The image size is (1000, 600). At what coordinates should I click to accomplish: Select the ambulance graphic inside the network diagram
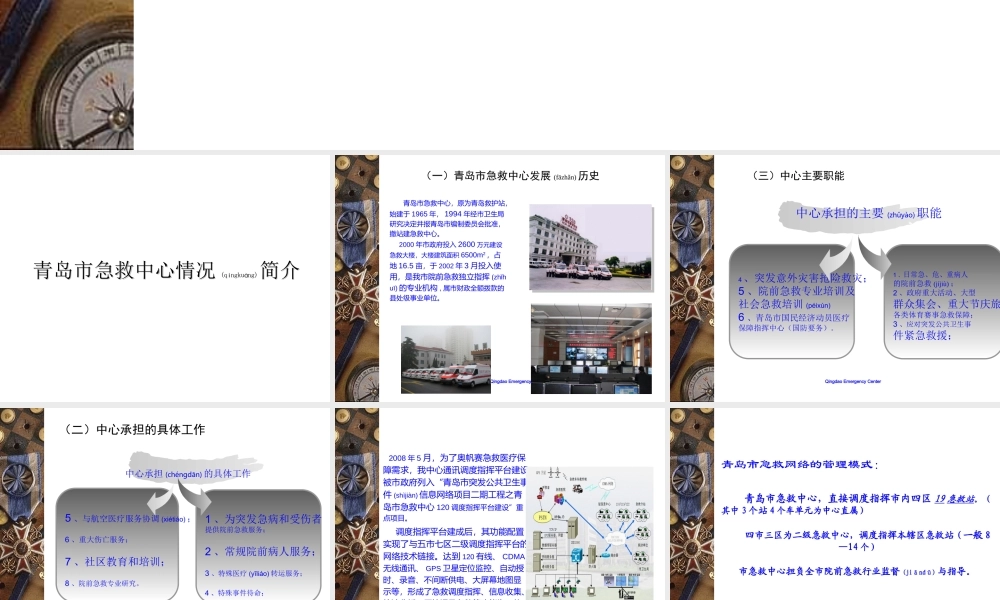(x=576, y=488)
